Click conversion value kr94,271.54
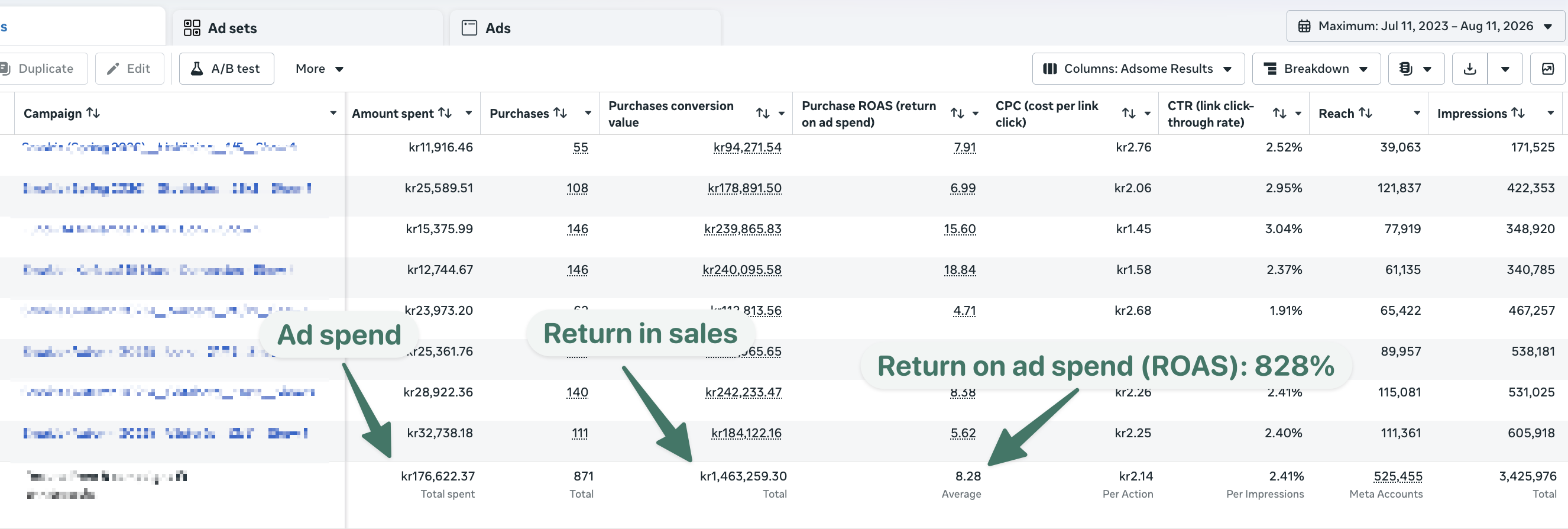This screenshot has height=529, width=1568. pos(747,147)
